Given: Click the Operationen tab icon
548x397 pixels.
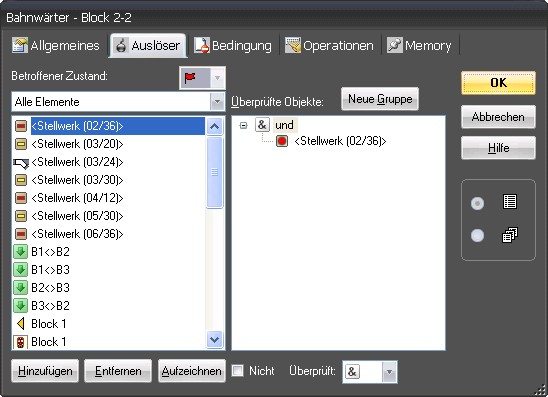Looking at the screenshot, I should click(x=293, y=45).
